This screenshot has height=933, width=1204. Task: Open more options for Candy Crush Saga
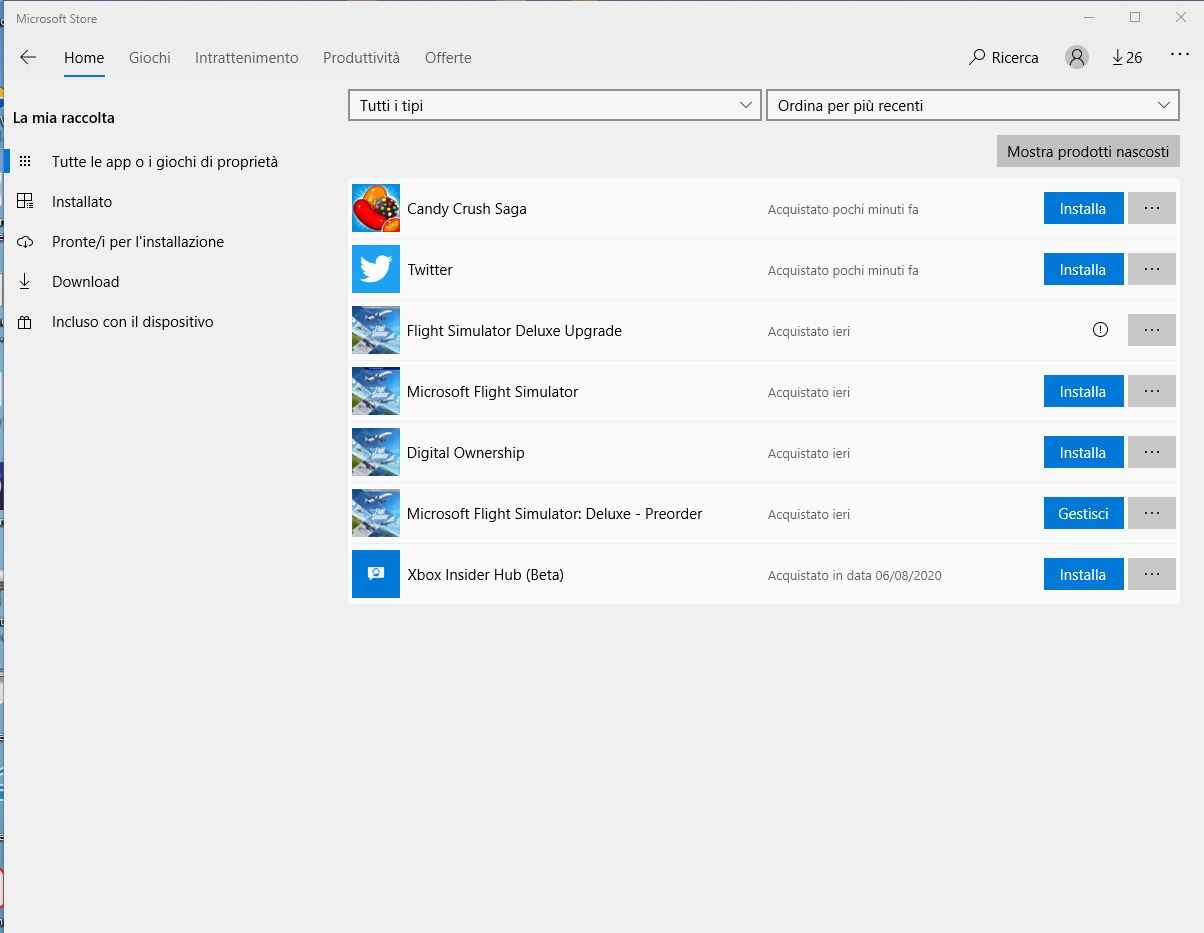coord(1152,209)
